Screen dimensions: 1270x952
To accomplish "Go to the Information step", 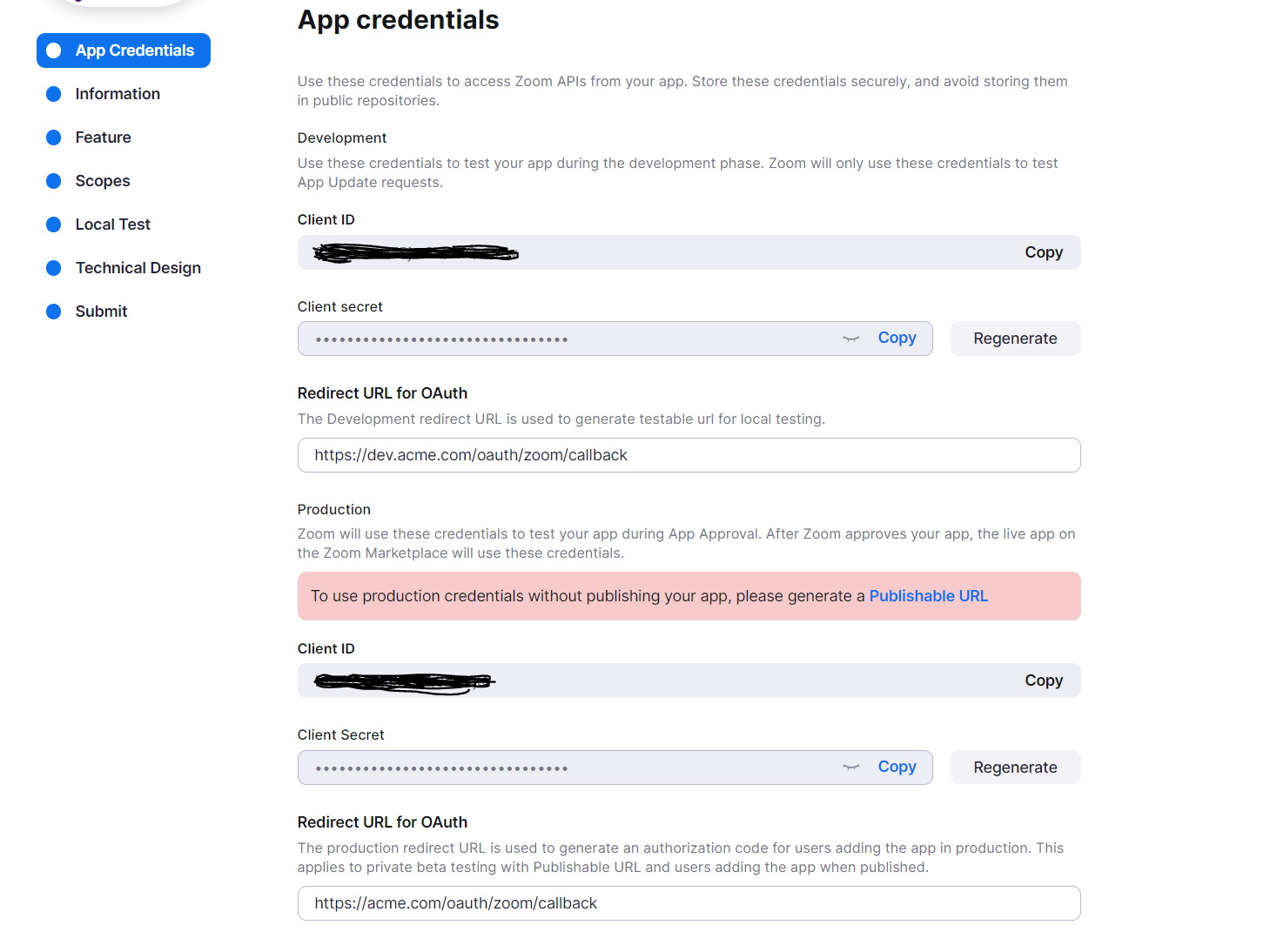I will 118,94.
